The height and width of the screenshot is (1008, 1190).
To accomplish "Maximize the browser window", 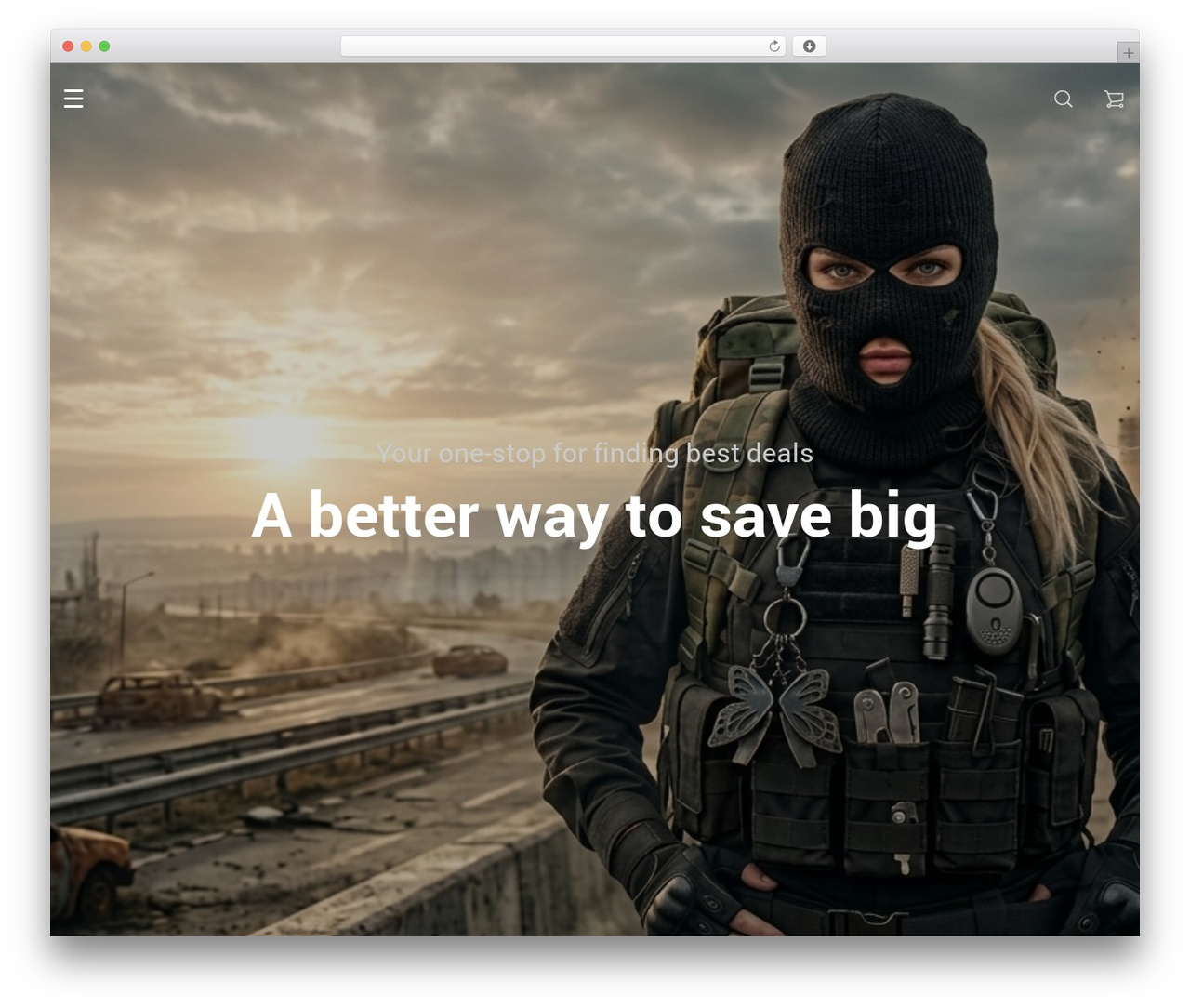I will [x=104, y=46].
